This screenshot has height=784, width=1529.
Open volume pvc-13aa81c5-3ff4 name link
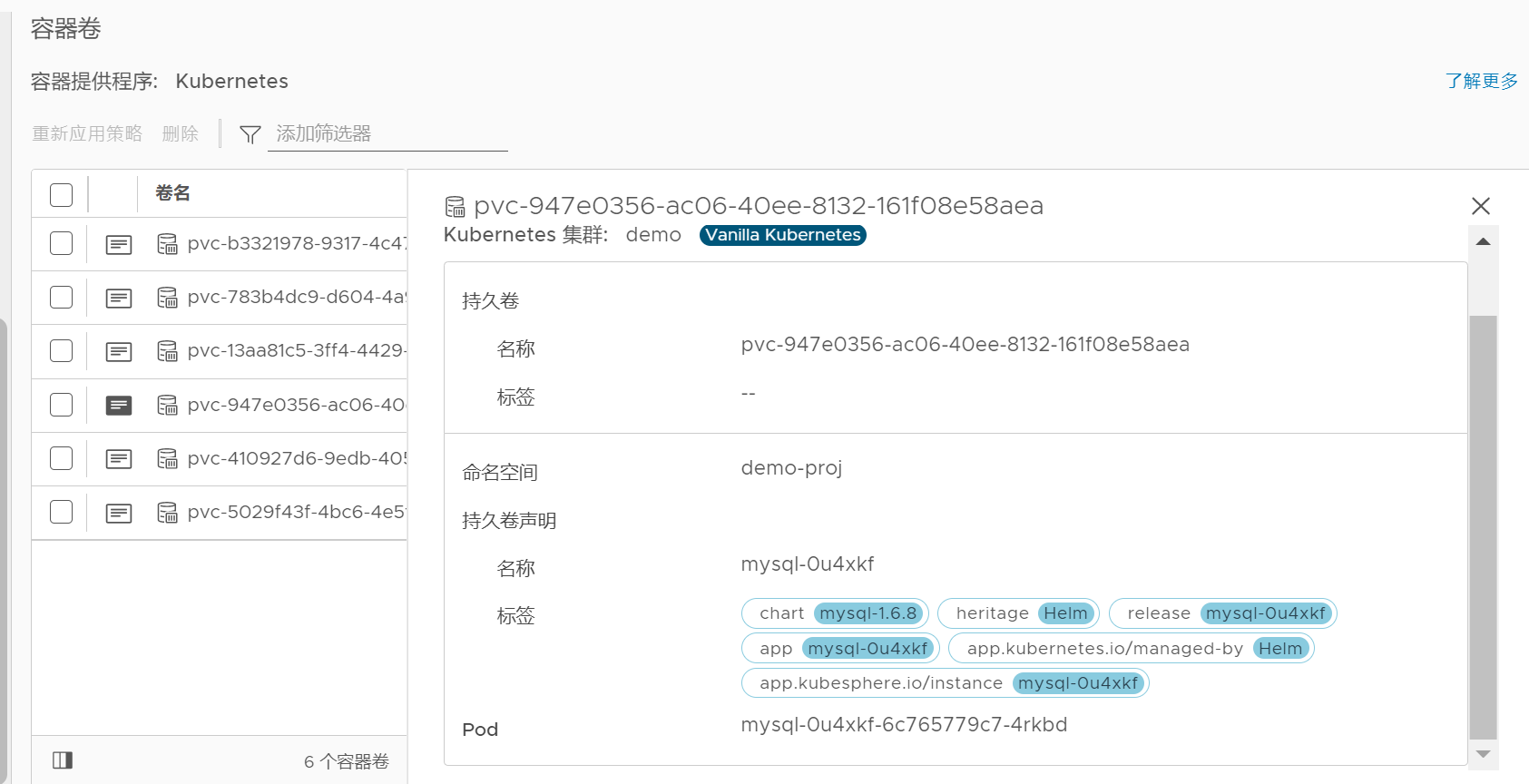pos(297,350)
